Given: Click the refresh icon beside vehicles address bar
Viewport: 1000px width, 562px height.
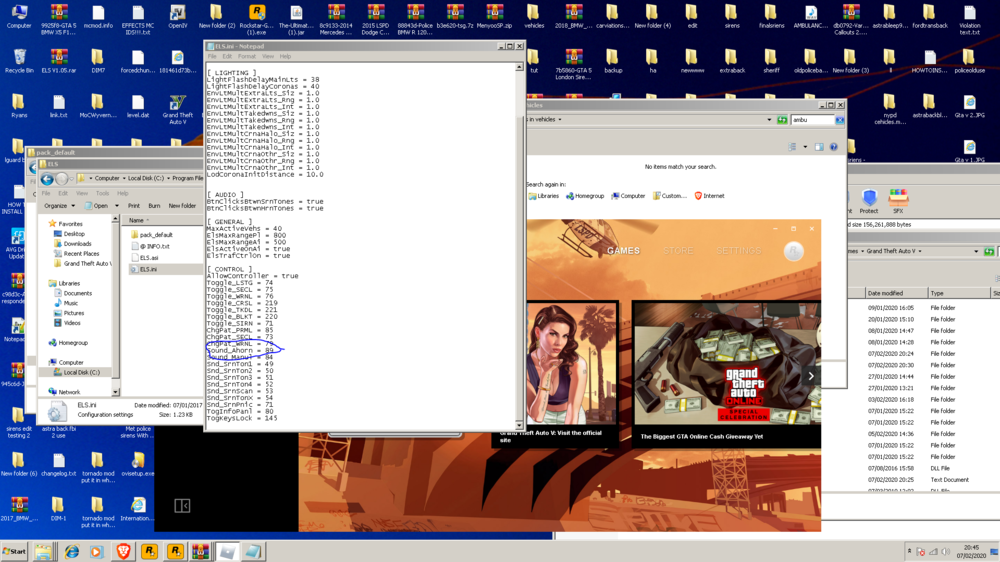Looking at the screenshot, I should [x=782, y=119].
